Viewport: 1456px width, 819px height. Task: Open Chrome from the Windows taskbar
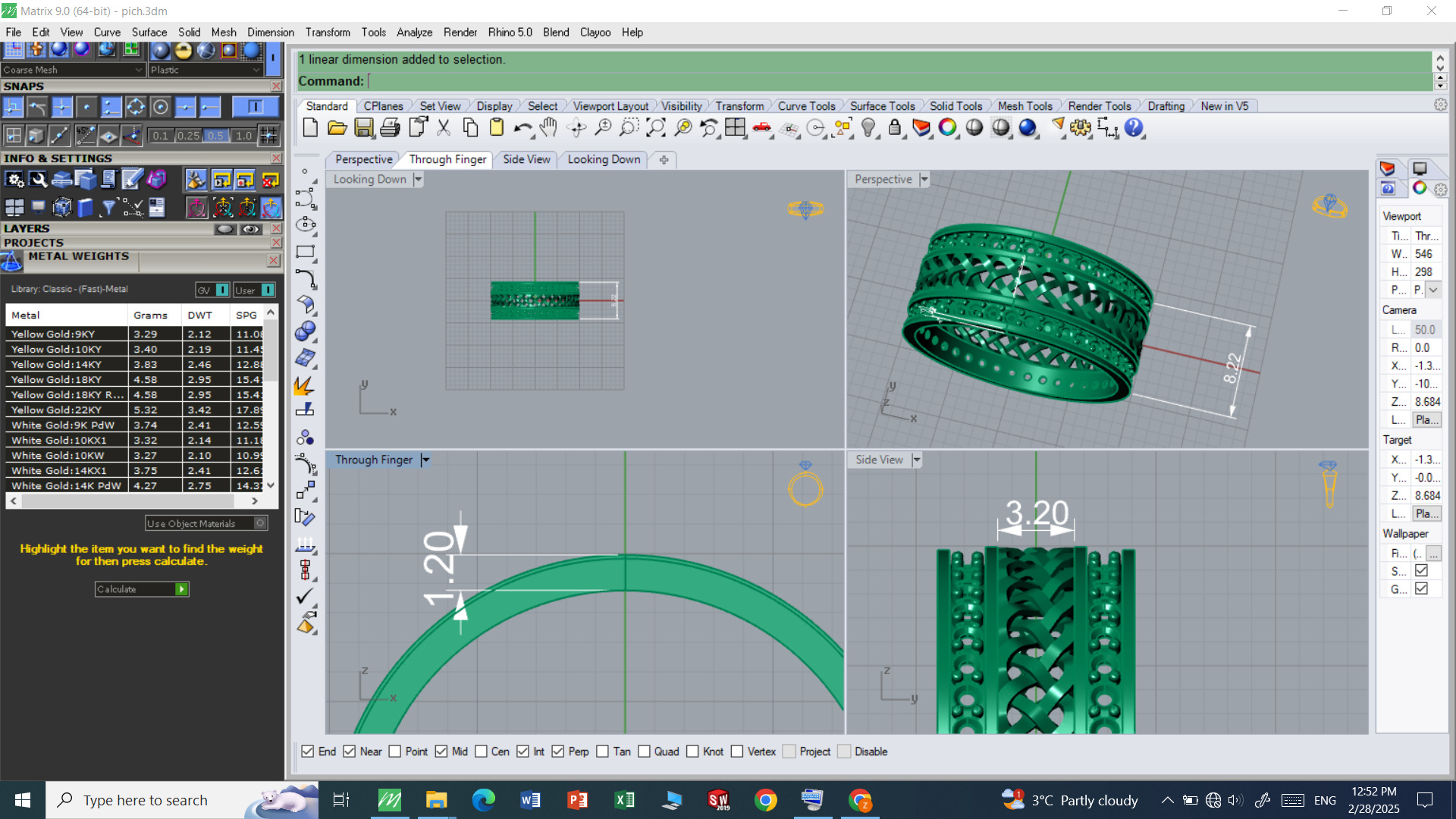[x=766, y=800]
